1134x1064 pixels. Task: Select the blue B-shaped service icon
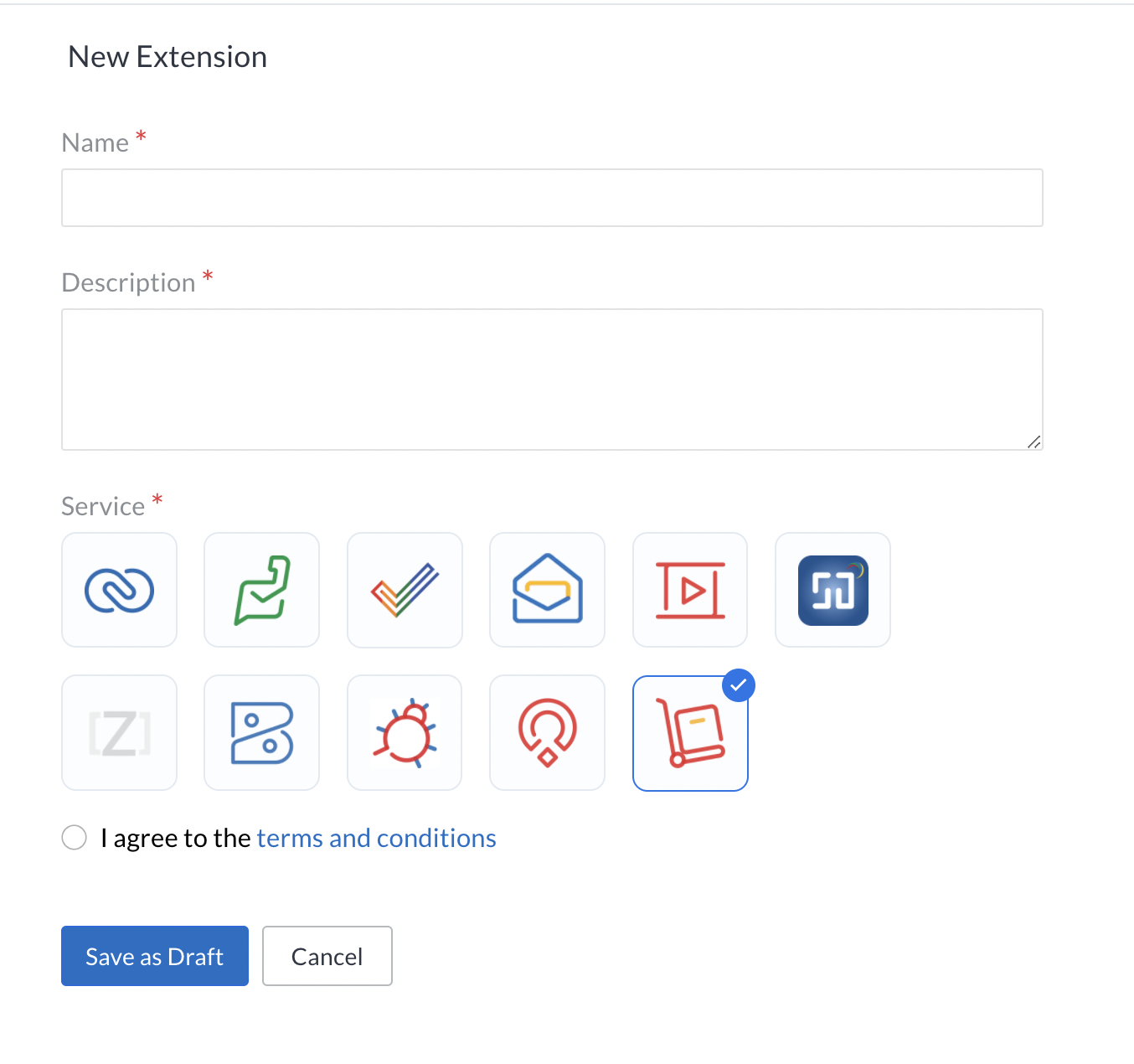coord(261,733)
